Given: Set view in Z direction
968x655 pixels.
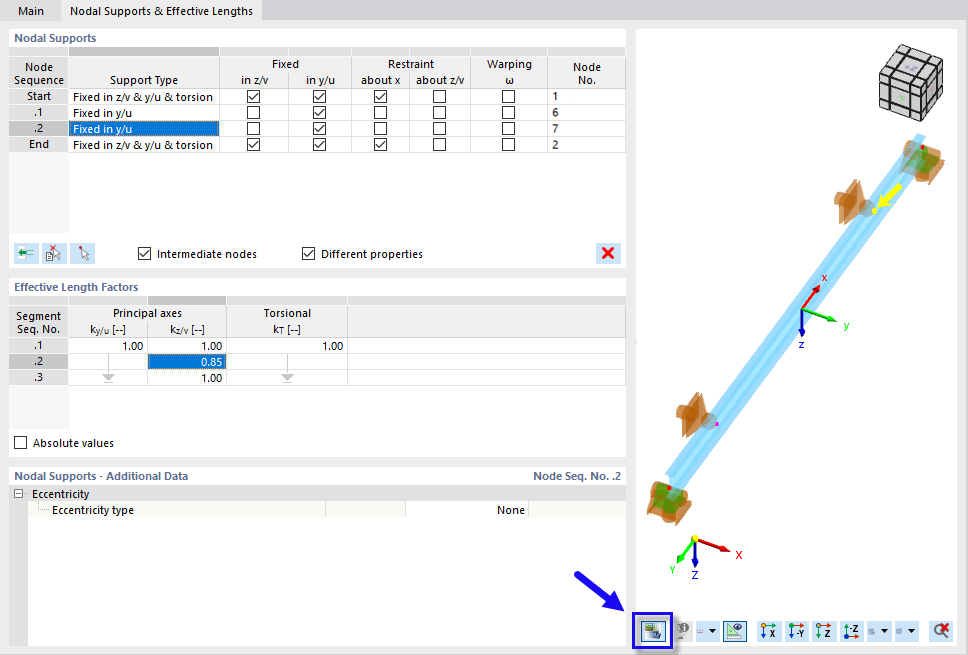Looking at the screenshot, I should [824, 630].
